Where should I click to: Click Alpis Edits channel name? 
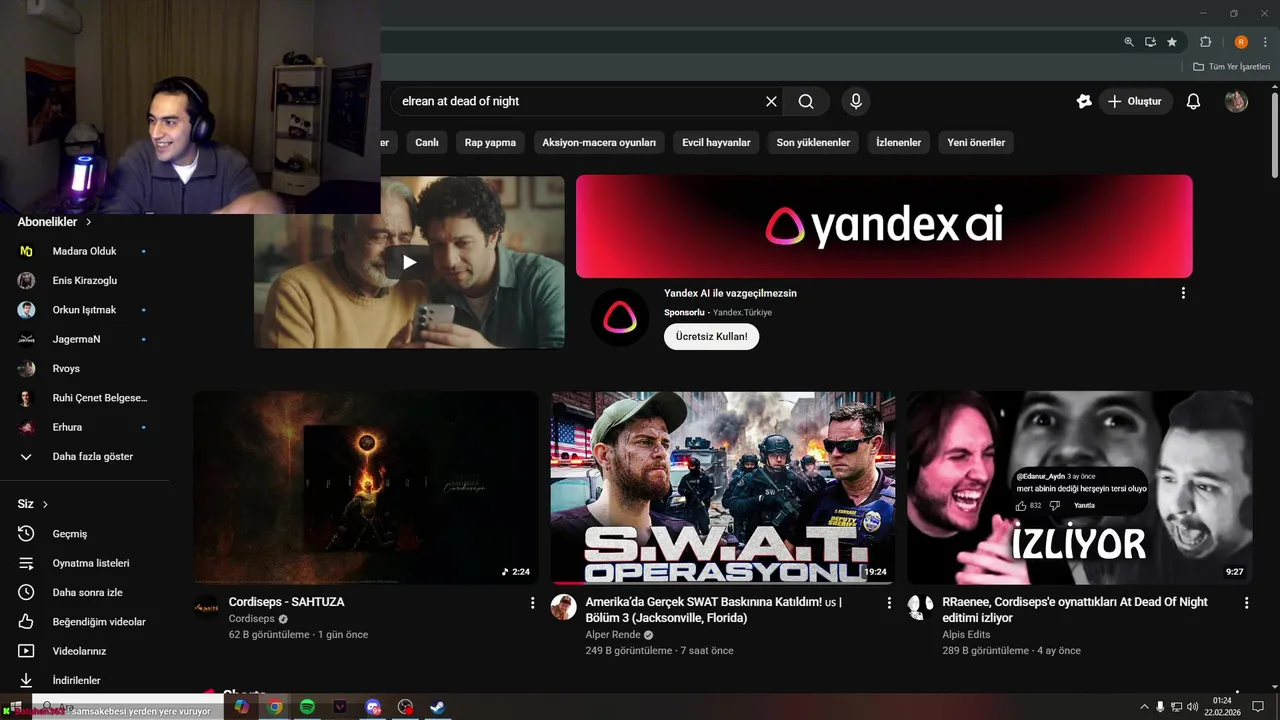[x=966, y=635]
